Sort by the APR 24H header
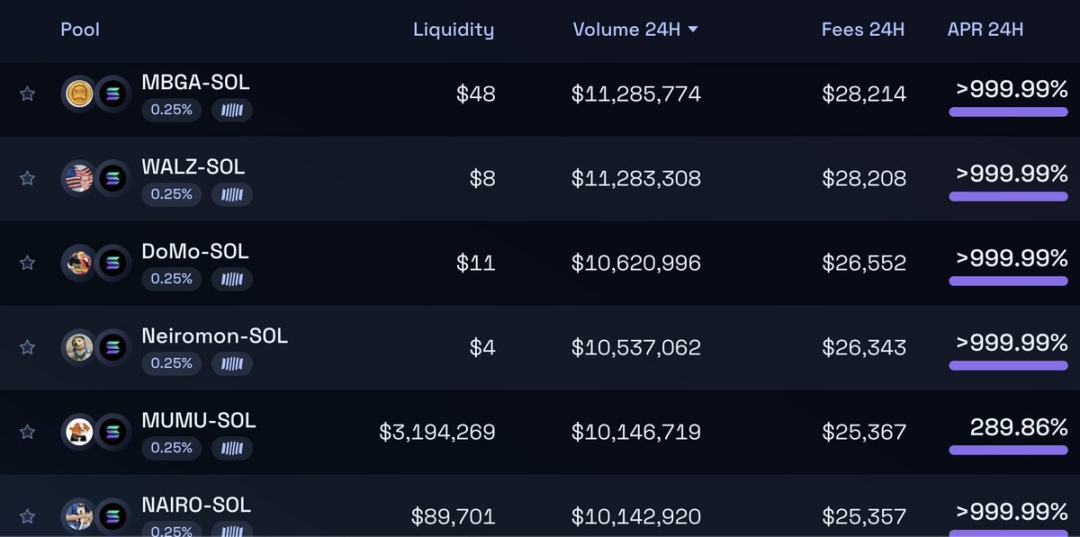Screen dimensions: 1080x537 (x=985, y=30)
